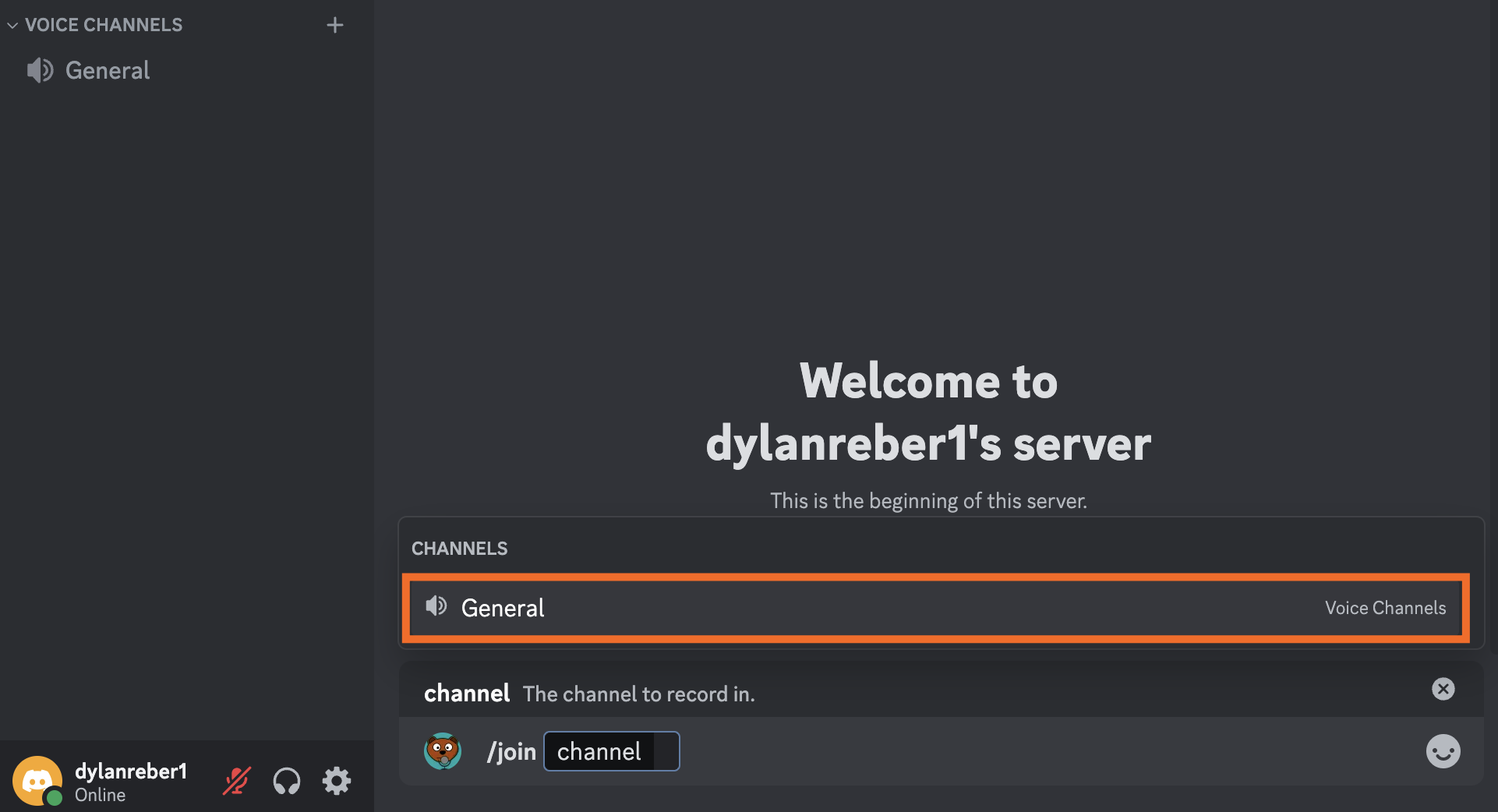Click the dylanreber1 user avatar
1498x812 pixels.
tap(37, 781)
